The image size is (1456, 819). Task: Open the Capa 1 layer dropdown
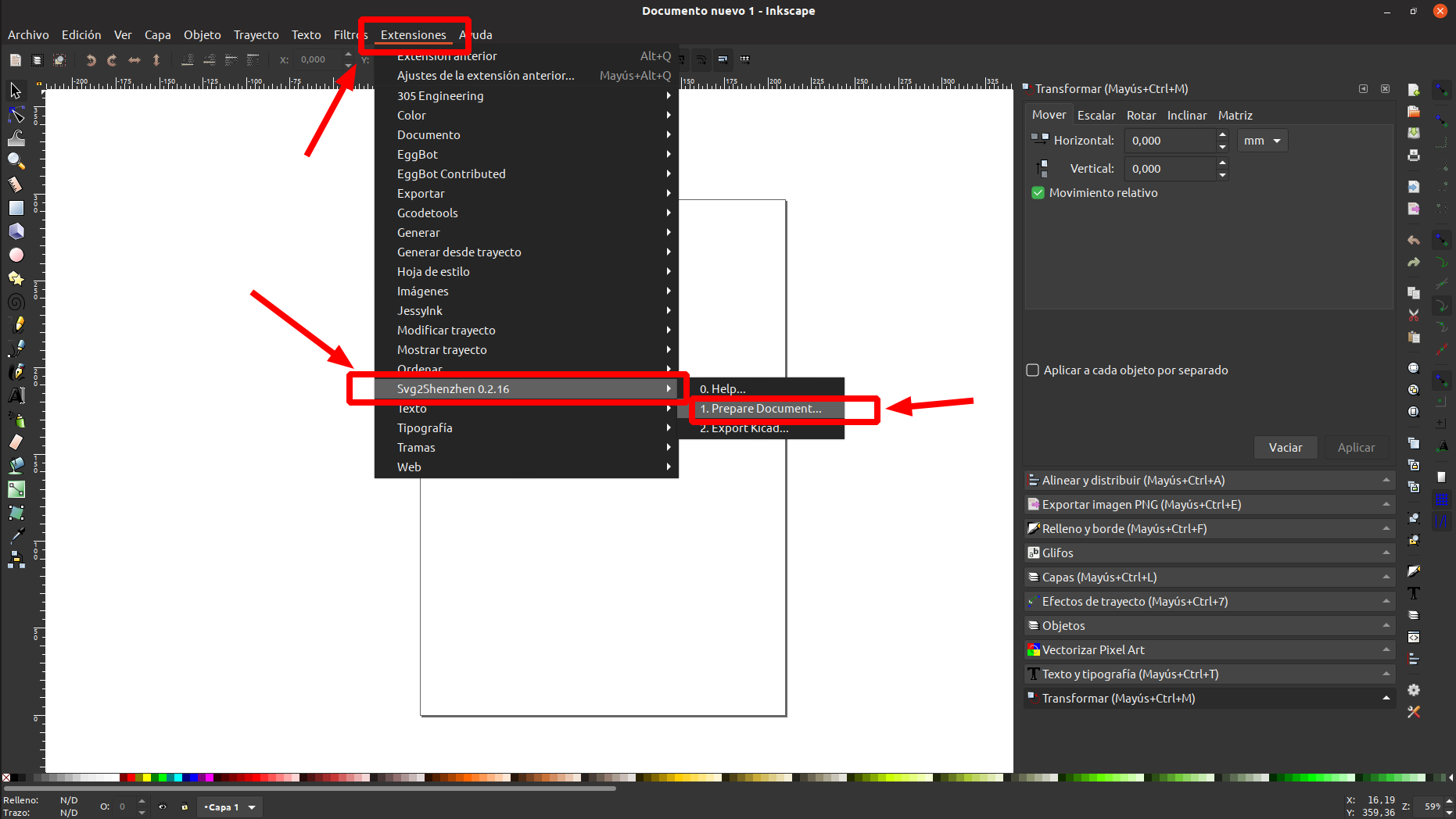coord(230,807)
